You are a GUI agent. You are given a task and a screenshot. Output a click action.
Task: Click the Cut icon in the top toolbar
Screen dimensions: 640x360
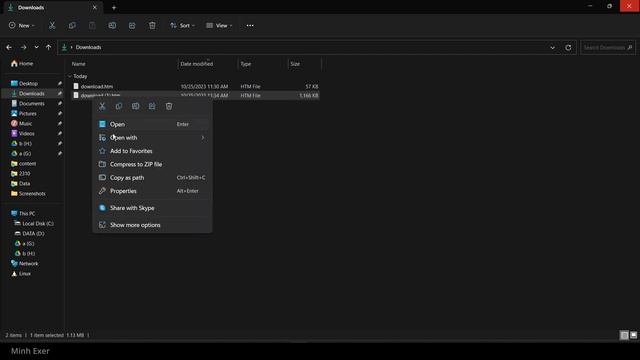coord(52,25)
